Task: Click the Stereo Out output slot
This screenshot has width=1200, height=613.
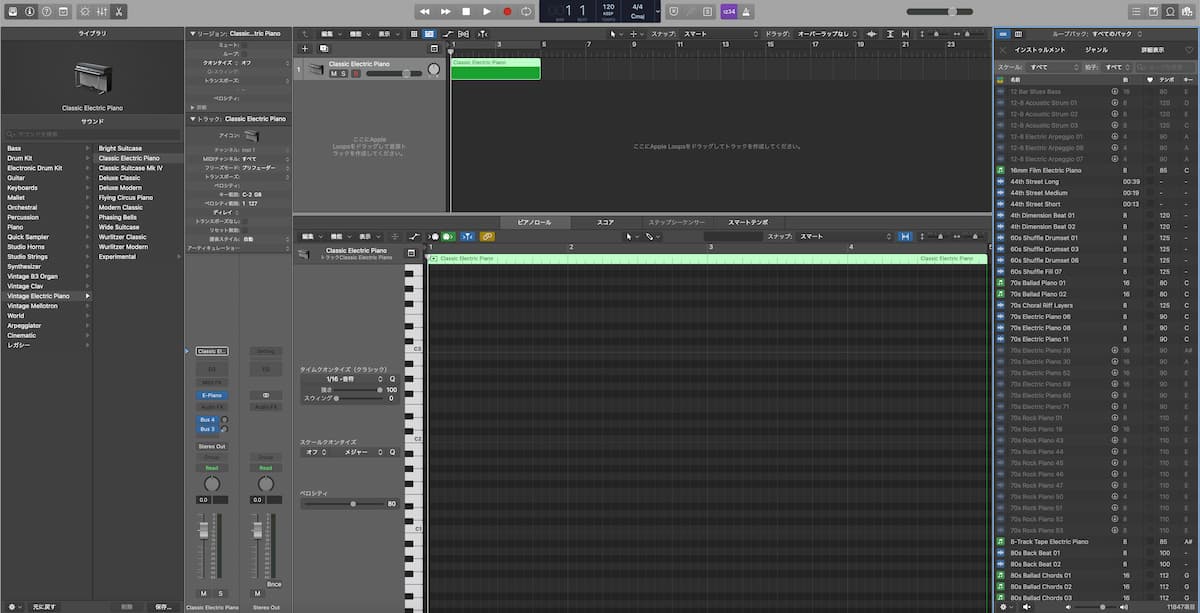Action: [x=212, y=446]
